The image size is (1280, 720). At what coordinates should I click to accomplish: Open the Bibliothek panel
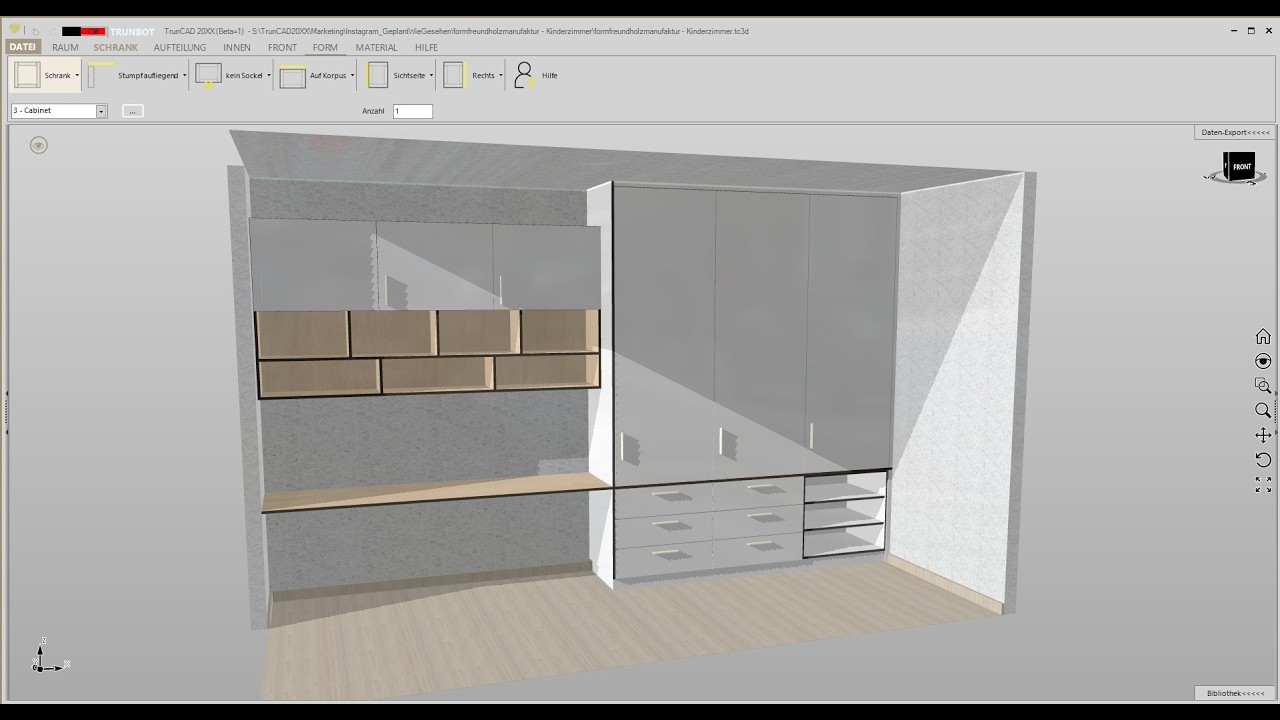click(x=1235, y=693)
